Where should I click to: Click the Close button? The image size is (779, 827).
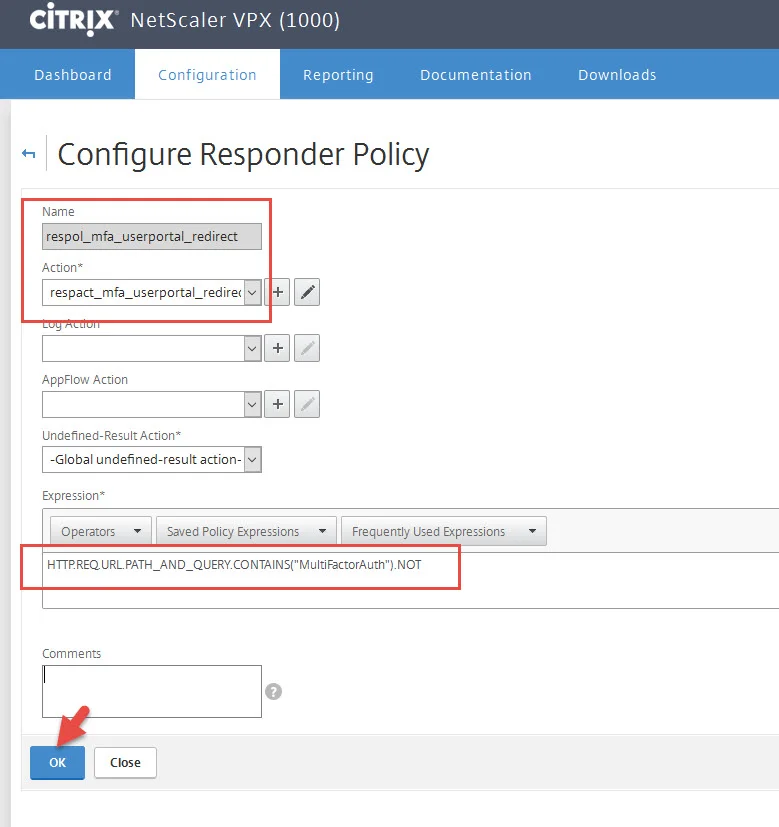(125, 762)
